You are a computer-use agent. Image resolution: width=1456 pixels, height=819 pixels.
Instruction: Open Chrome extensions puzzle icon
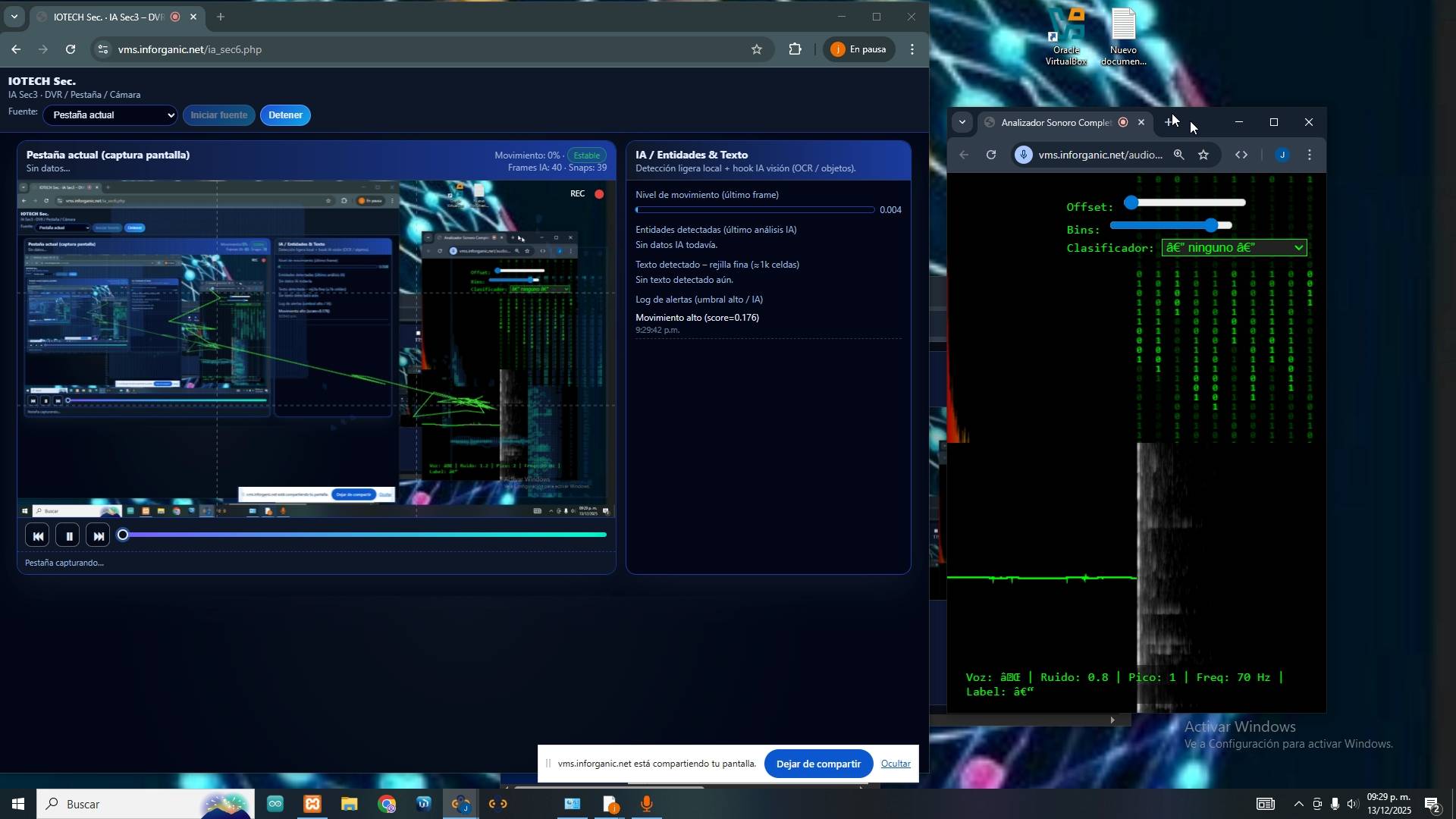[x=795, y=49]
